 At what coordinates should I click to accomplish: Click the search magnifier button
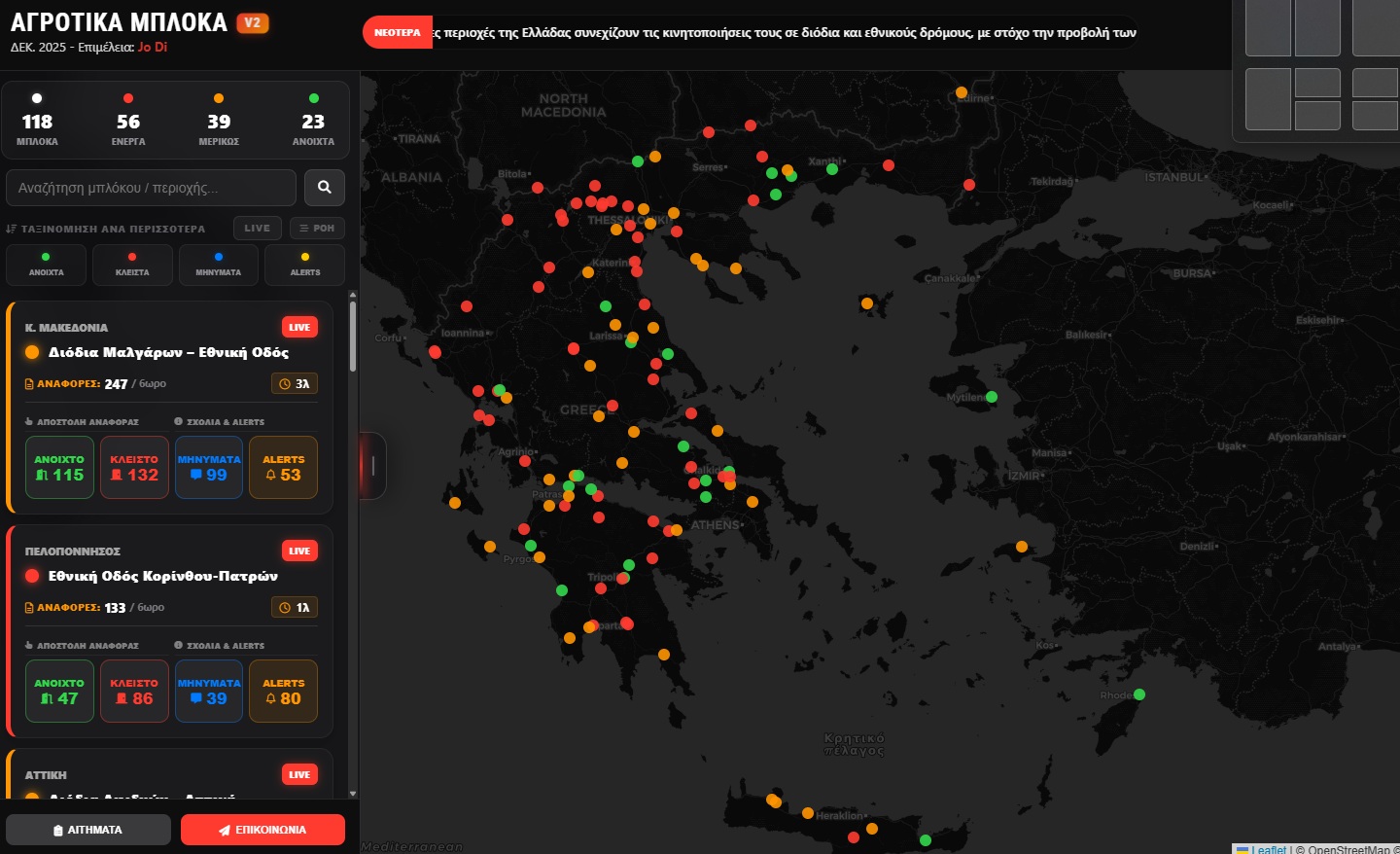[x=325, y=187]
